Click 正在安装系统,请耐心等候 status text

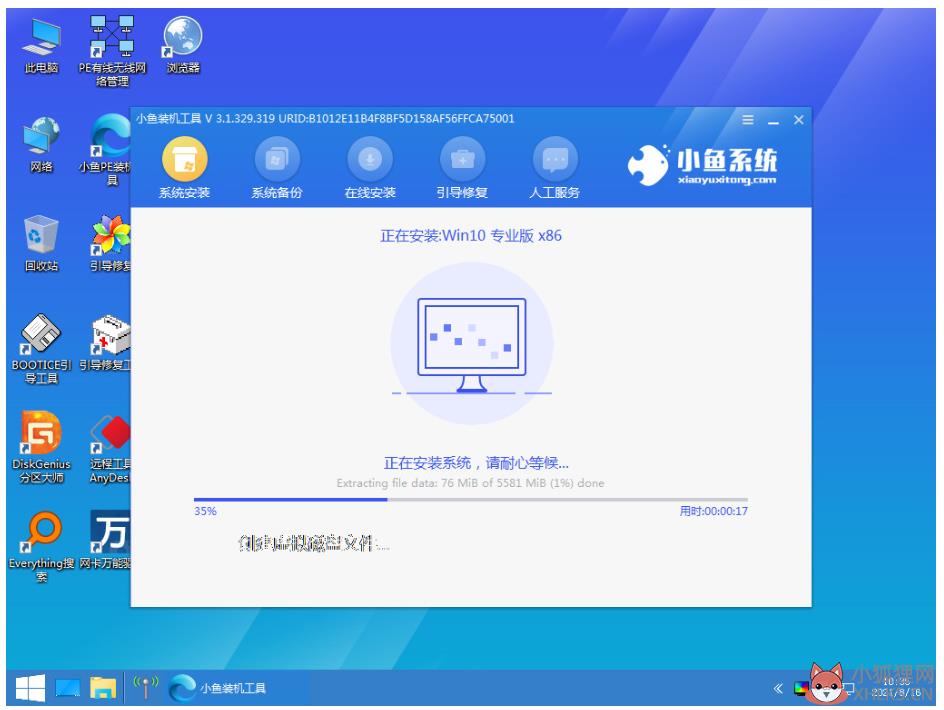click(x=476, y=463)
